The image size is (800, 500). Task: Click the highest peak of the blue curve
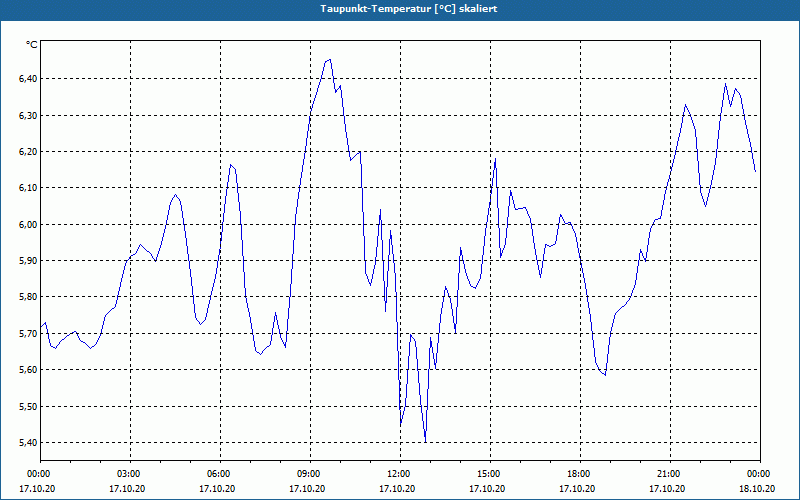[330, 60]
